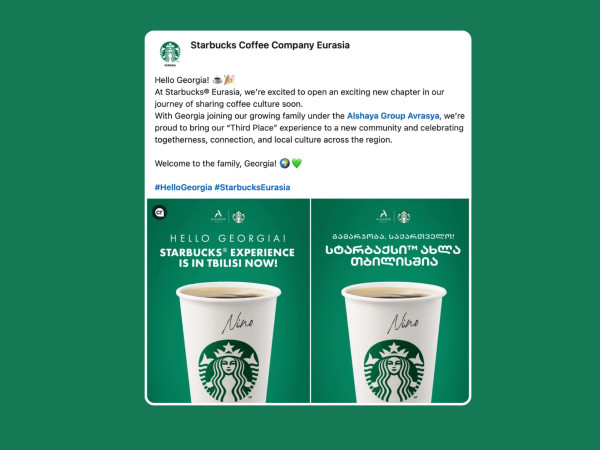Click the coffee cup emoji after 'Hello Georgia!'
The image size is (600, 450).
click(217, 80)
